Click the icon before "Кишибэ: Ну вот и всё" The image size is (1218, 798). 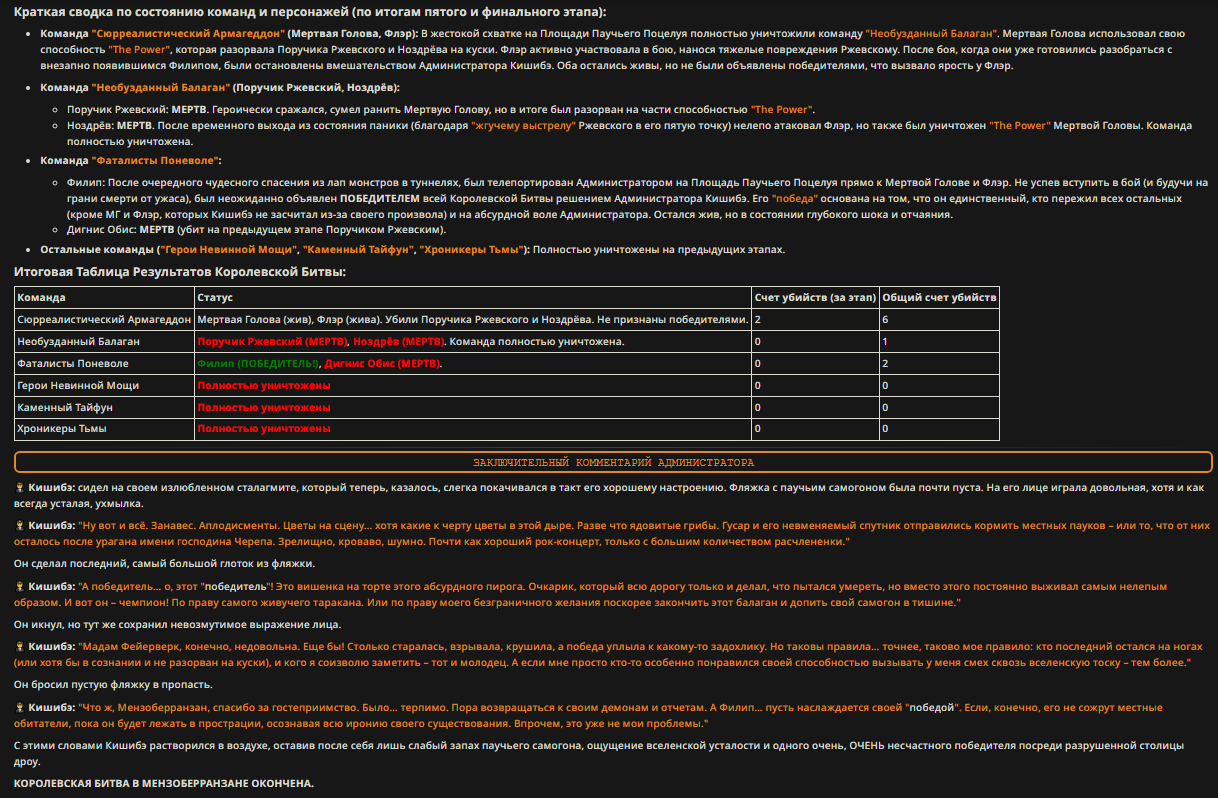coord(20,525)
